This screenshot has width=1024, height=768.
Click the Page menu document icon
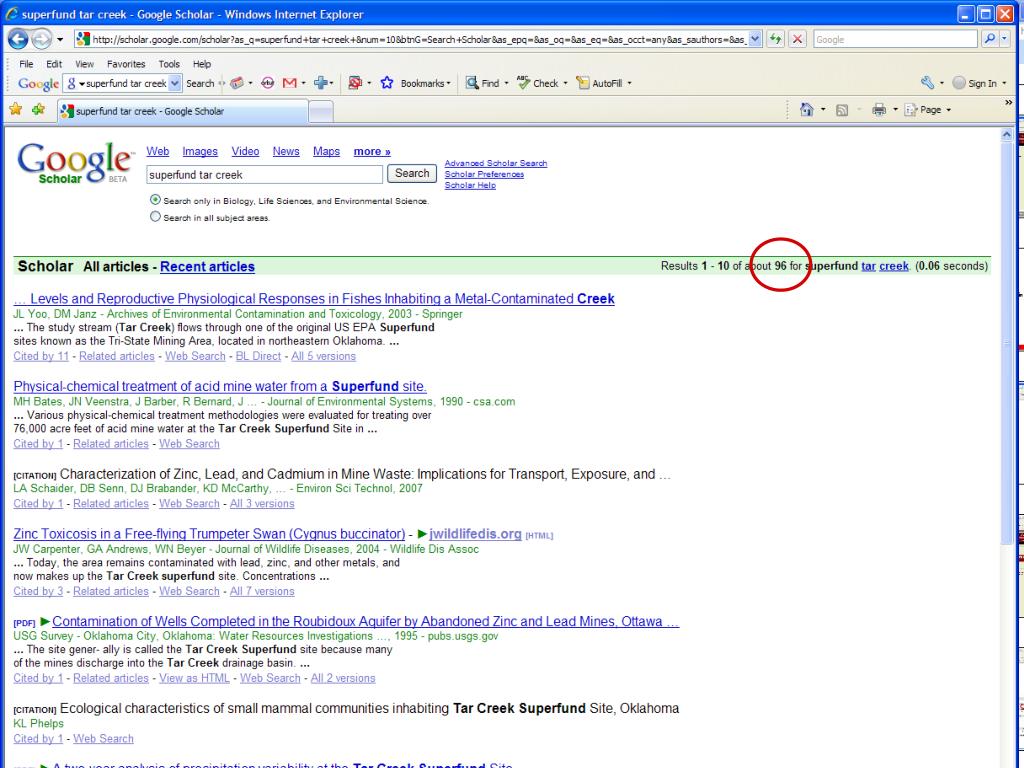click(910, 110)
